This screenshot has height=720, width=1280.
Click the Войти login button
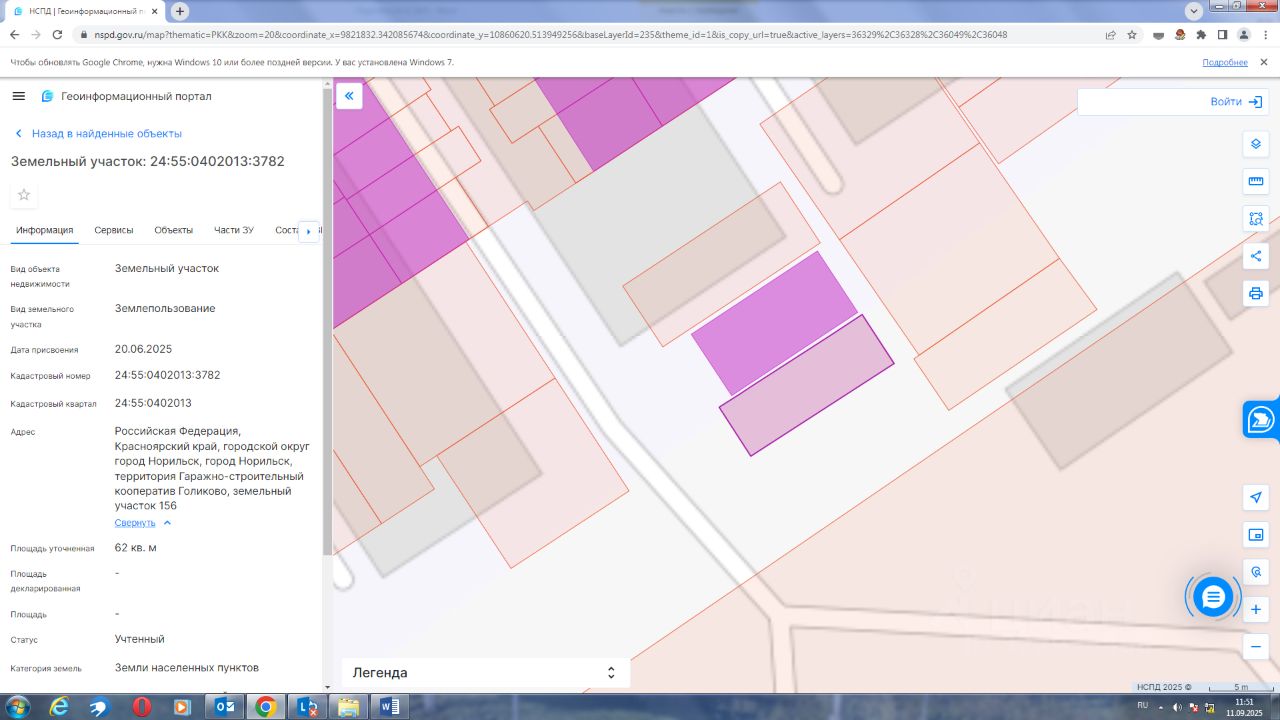(1237, 102)
